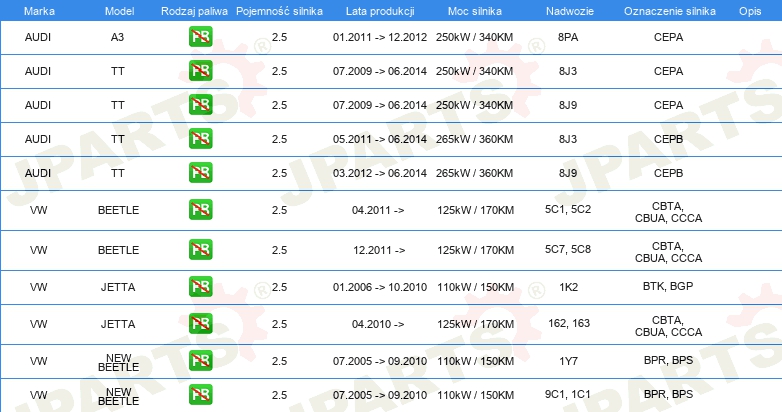Click the fuel icon in the Jetta 1K2 row
The height and width of the screenshot is (412, 782).
[200, 287]
